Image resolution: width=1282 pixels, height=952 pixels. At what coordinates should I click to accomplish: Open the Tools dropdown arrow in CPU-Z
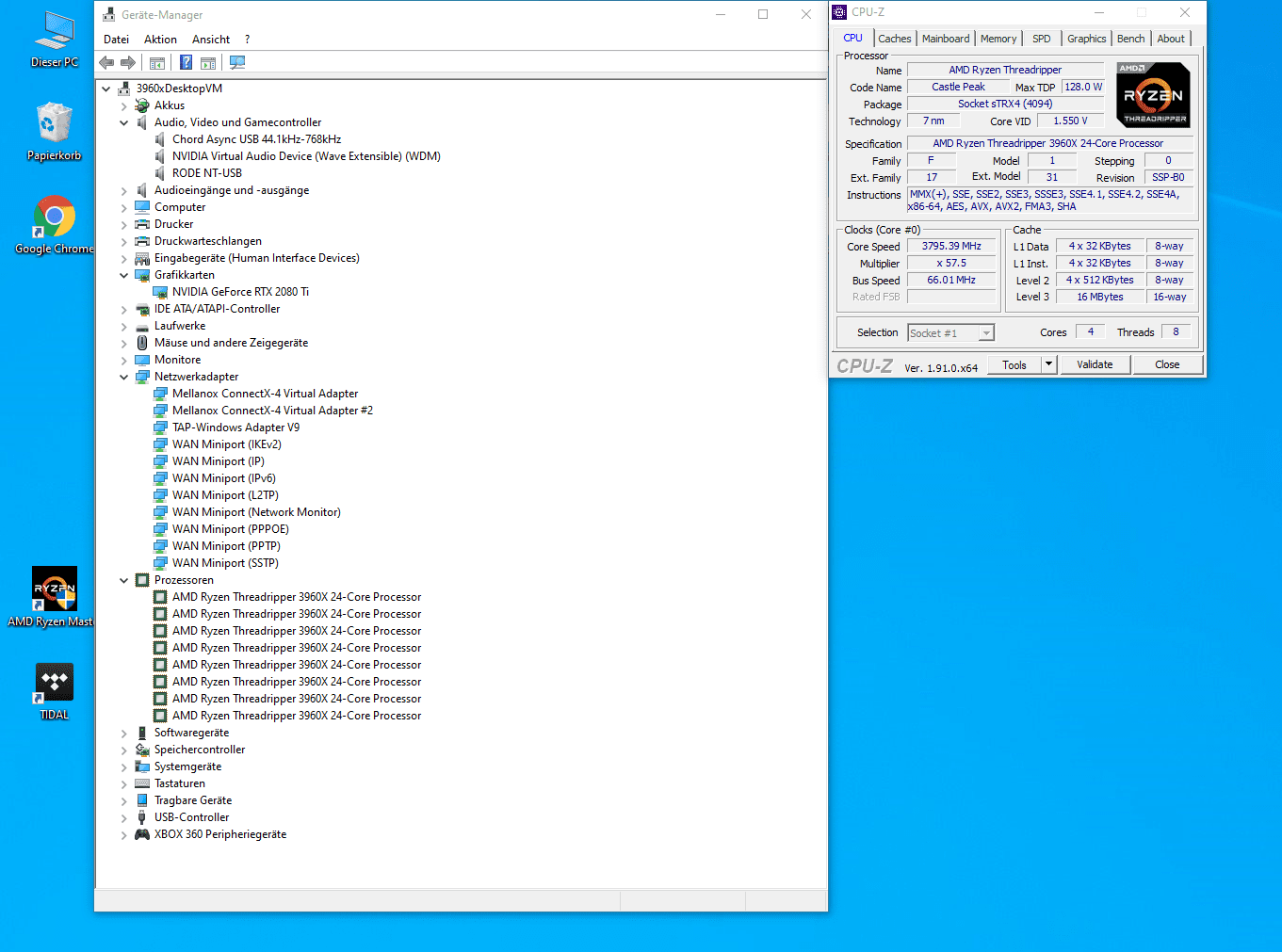coord(1048,364)
